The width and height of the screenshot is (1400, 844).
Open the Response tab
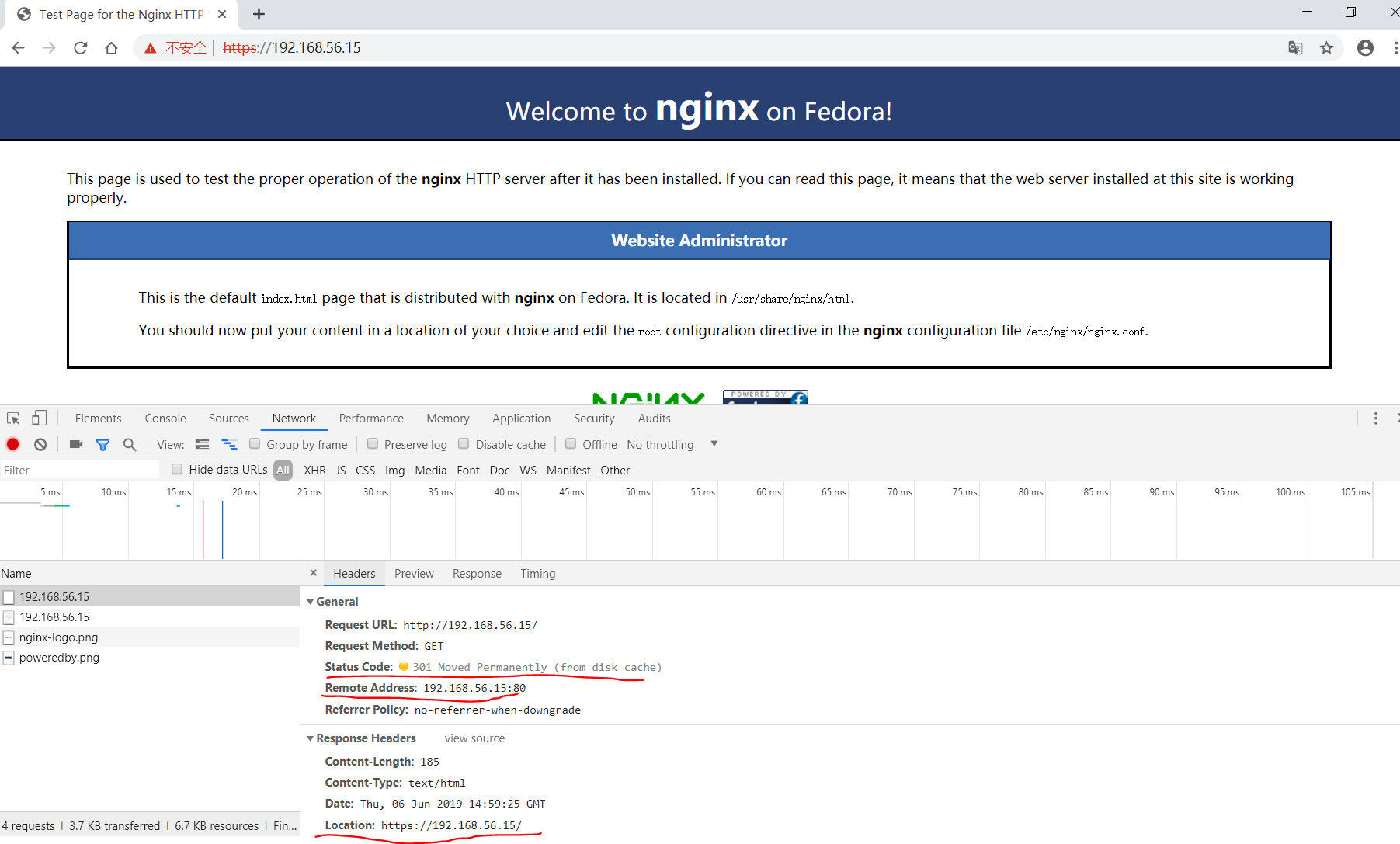coord(477,574)
